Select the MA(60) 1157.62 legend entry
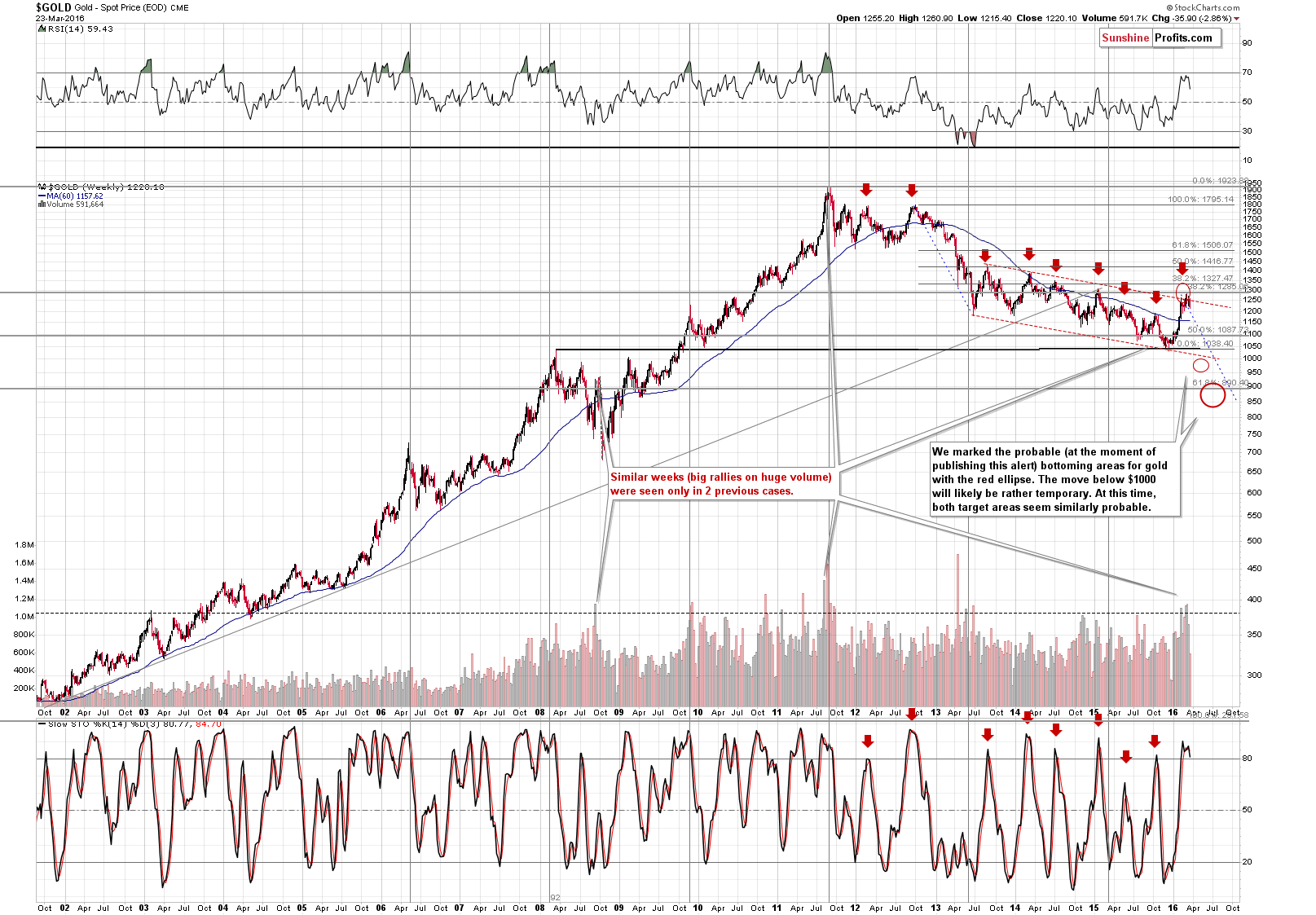Viewport: 1316px width, 915px height. pos(70,196)
